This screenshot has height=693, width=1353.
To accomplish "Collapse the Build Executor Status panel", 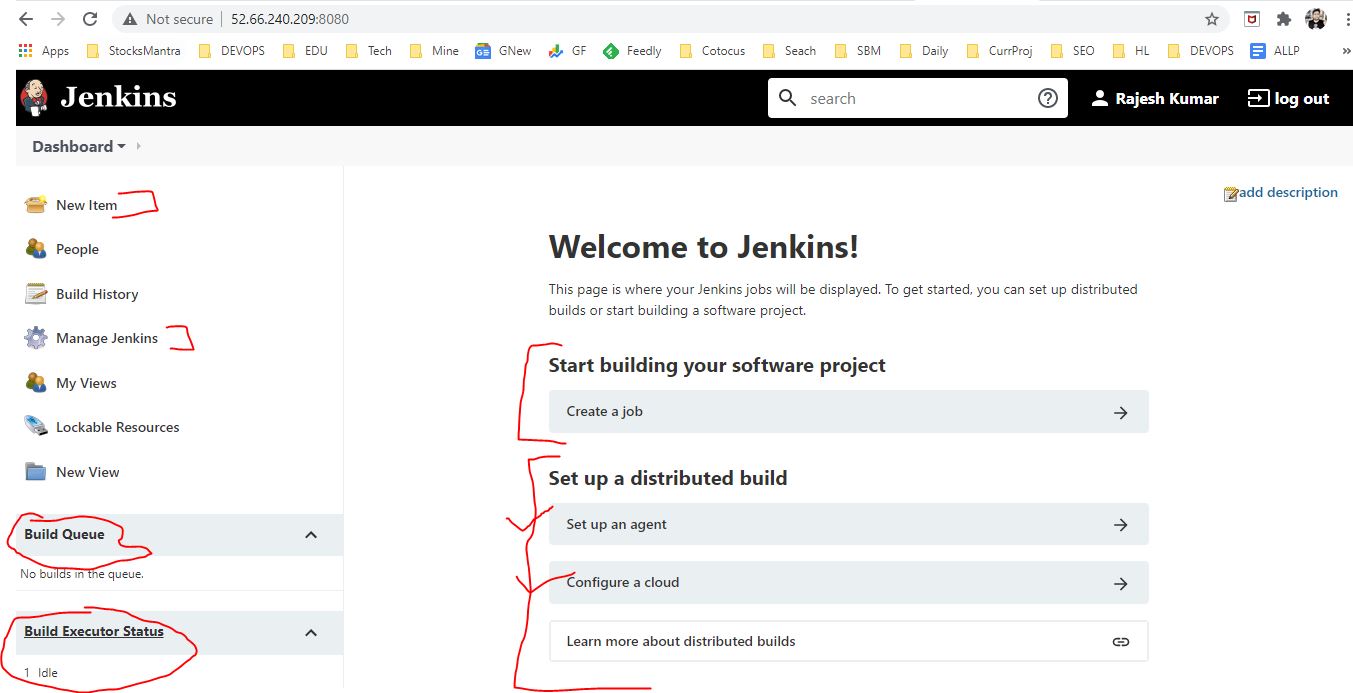I will (311, 632).
